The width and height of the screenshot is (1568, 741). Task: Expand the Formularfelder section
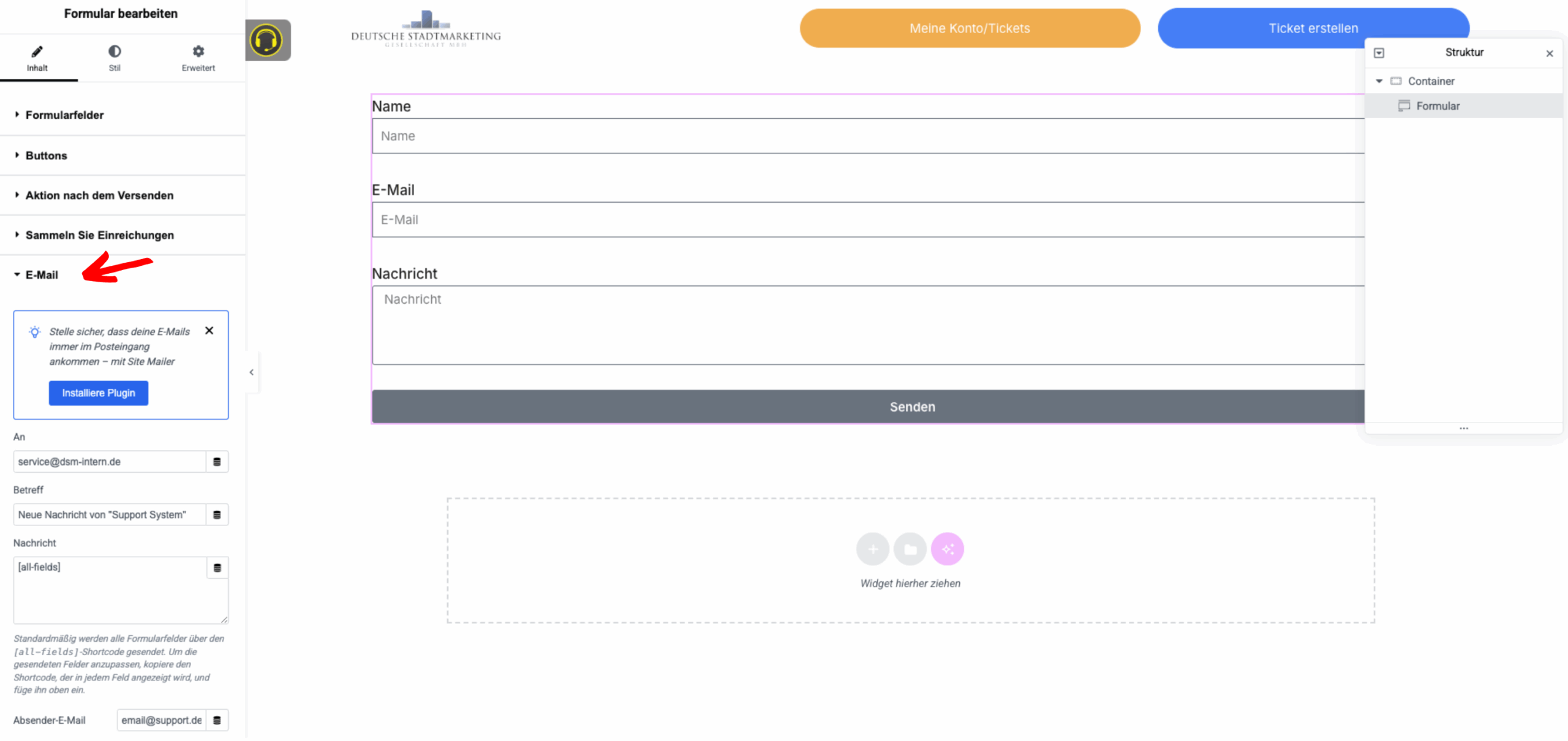[64, 115]
